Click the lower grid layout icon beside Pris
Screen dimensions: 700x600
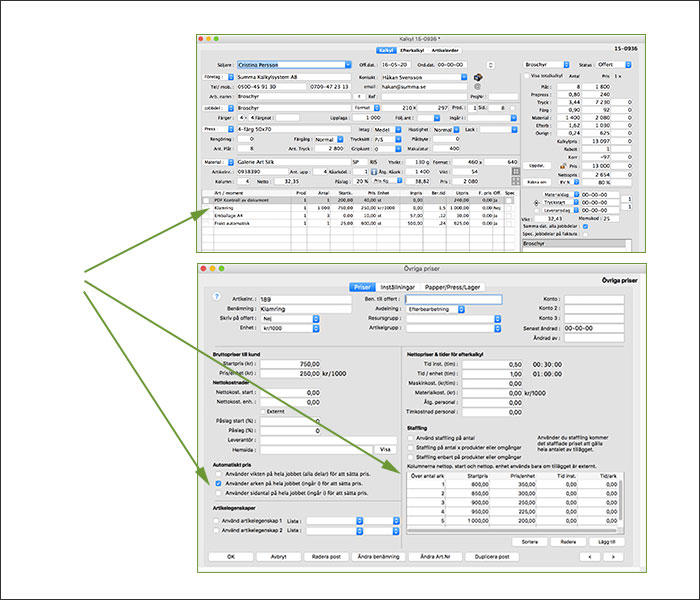pos(516,181)
